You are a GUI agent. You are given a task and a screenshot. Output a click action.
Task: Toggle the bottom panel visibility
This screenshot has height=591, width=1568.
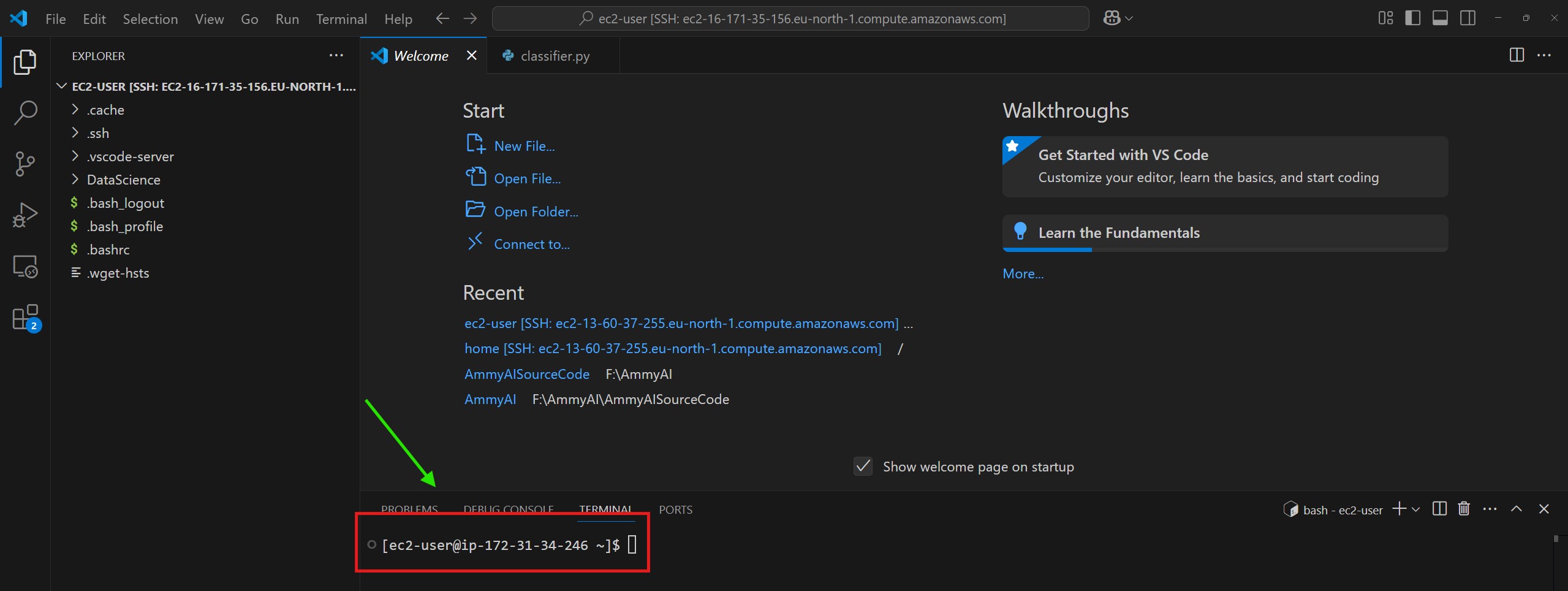1440,18
